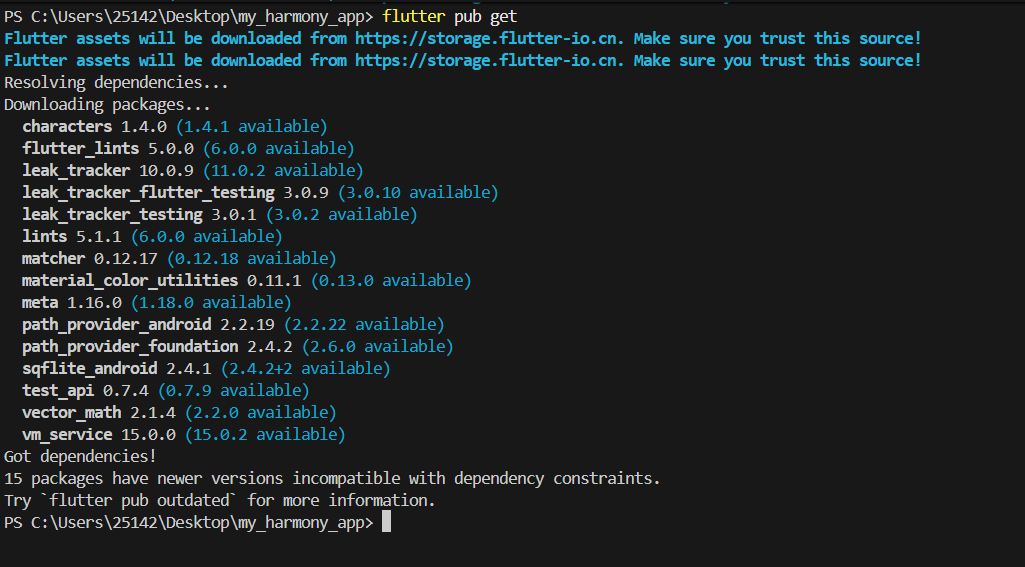Select 'path_provider_foundation' package name
The height and width of the screenshot is (567, 1025).
point(130,347)
